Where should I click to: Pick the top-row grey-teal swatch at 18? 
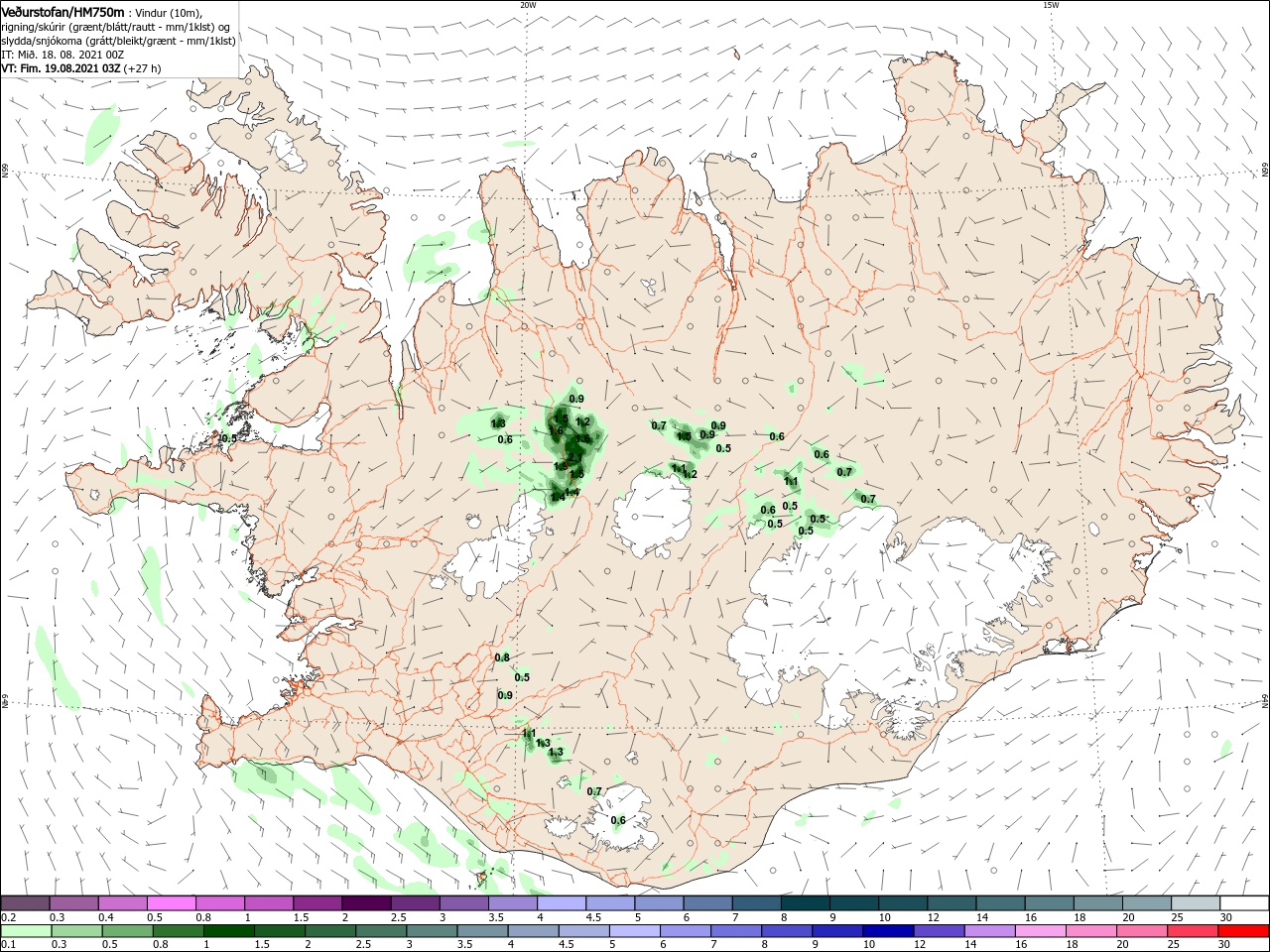click(x=1097, y=903)
